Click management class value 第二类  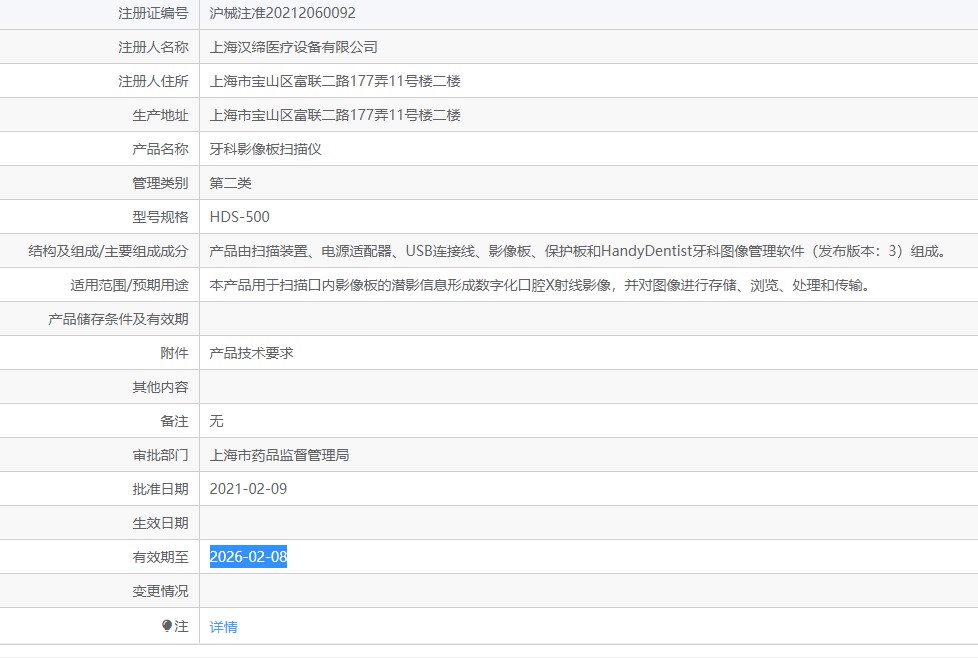[231, 183]
